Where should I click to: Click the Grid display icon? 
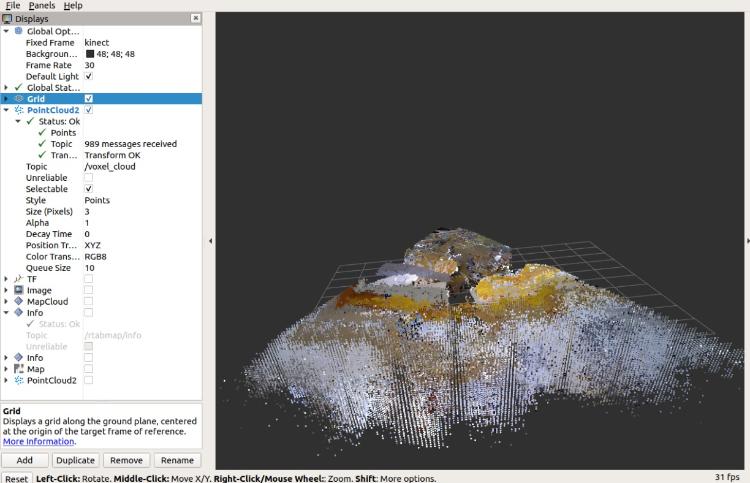pyautogui.click(x=19, y=99)
